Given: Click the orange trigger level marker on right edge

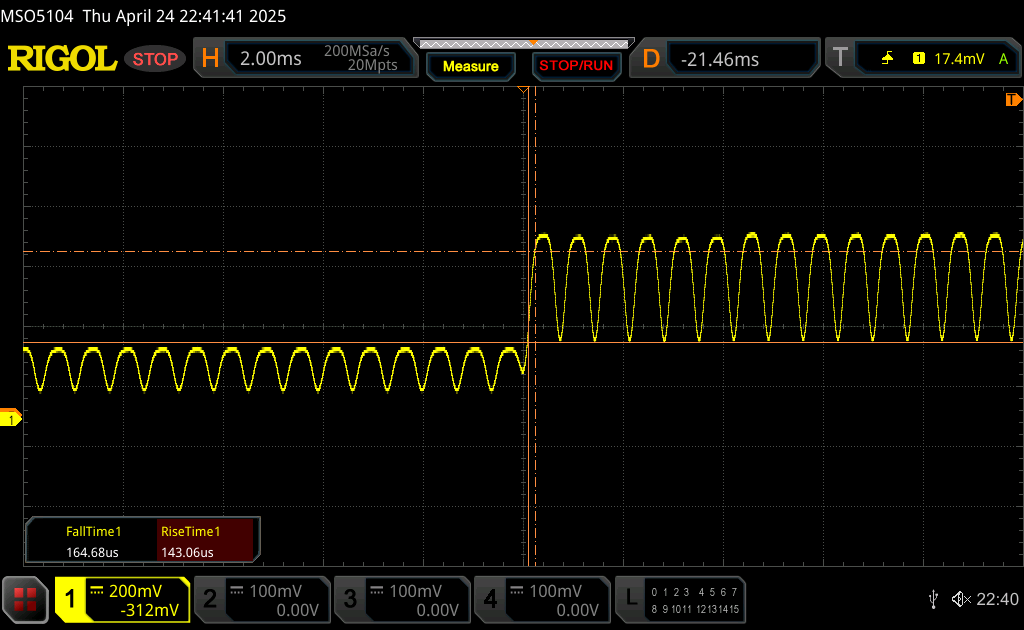Looking at the screenshot, I should point(1013,100).
